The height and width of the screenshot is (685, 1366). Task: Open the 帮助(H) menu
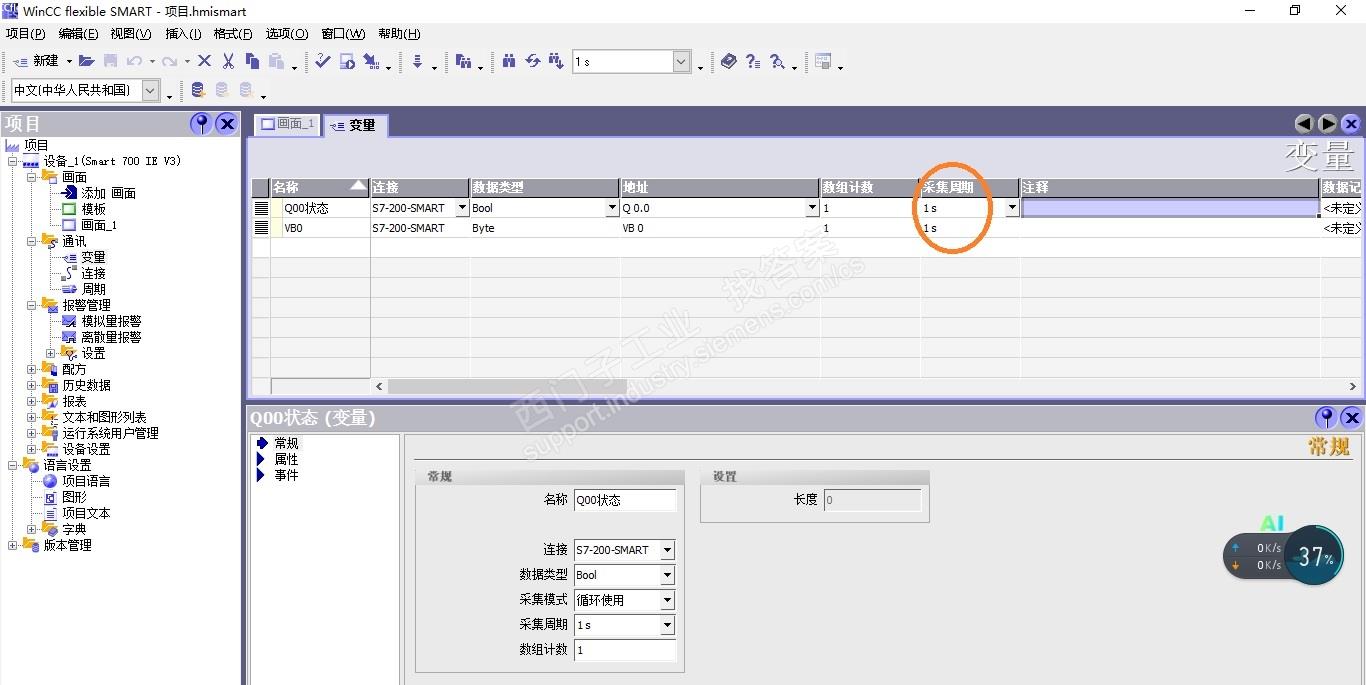399,34
